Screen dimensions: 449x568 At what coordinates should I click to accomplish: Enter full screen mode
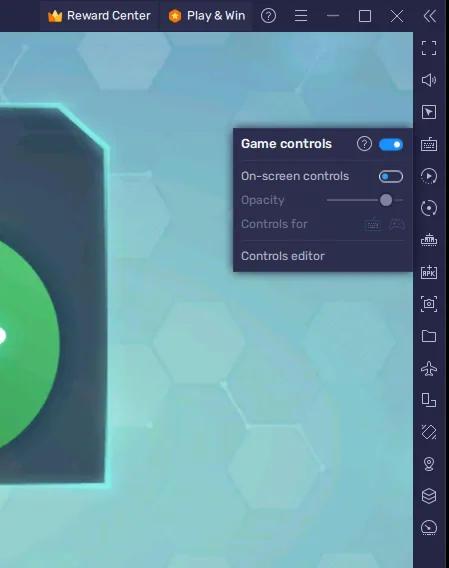point(429,48)
